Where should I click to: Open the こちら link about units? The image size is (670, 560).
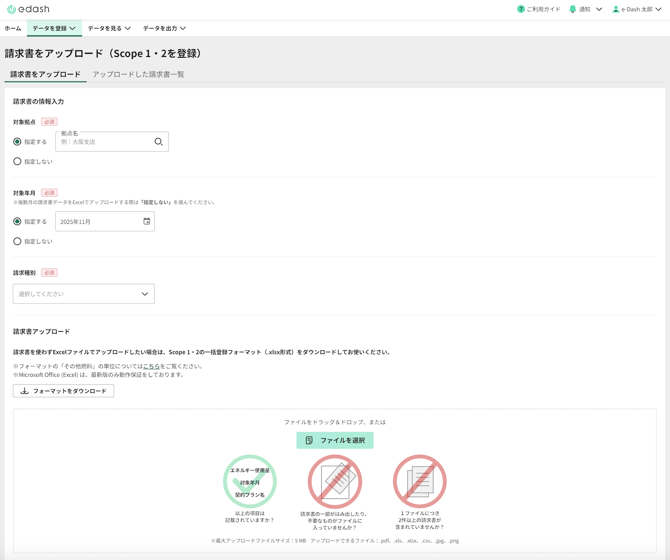click(x=151, y=366)
